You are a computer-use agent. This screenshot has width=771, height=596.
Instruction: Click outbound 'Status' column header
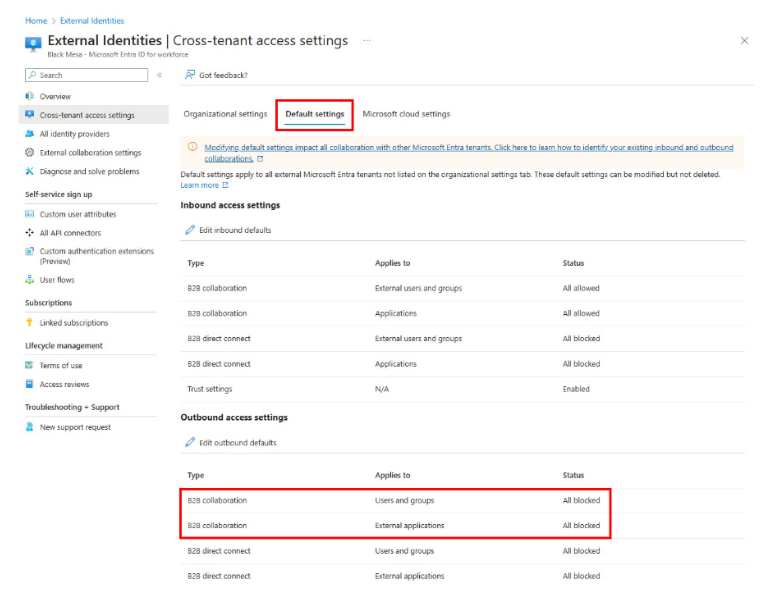point(573,475)
